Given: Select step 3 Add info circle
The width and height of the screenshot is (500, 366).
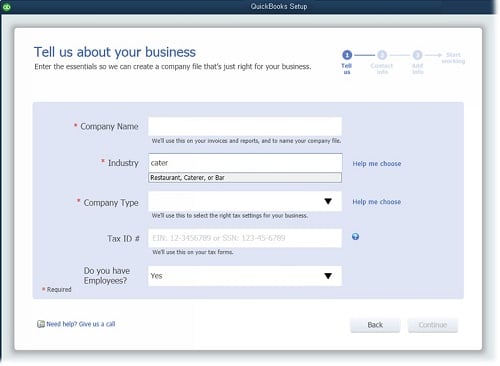Looking at the screenshot, I should coord(417,55).
